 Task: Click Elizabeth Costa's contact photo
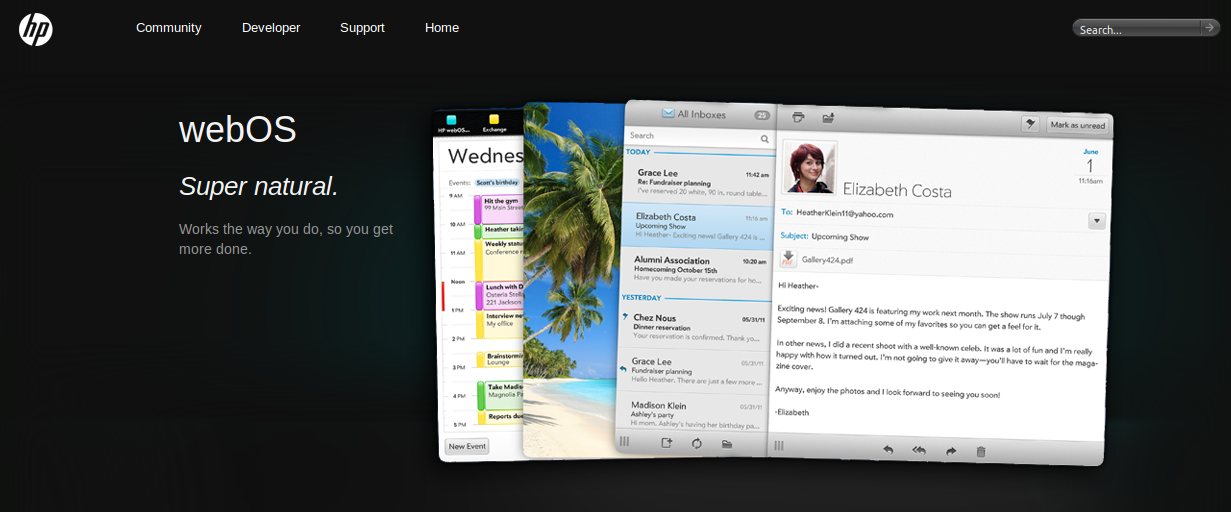(808, 166)
